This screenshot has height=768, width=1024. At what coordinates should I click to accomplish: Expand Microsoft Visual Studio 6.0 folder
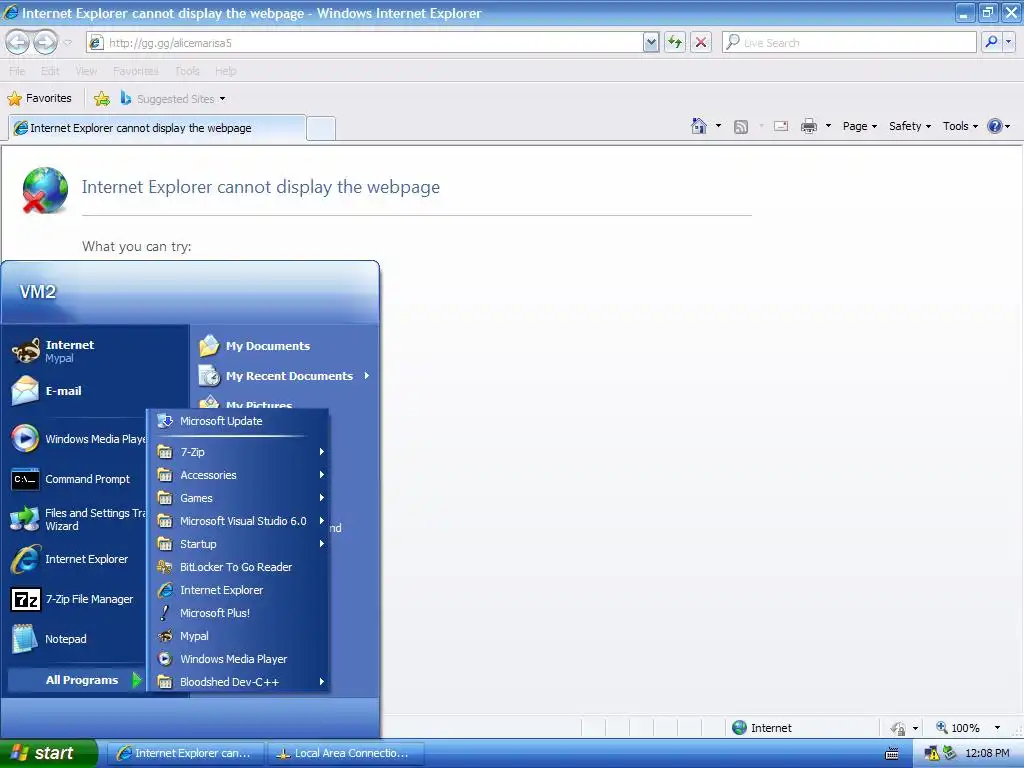click(x=238, y=520)
